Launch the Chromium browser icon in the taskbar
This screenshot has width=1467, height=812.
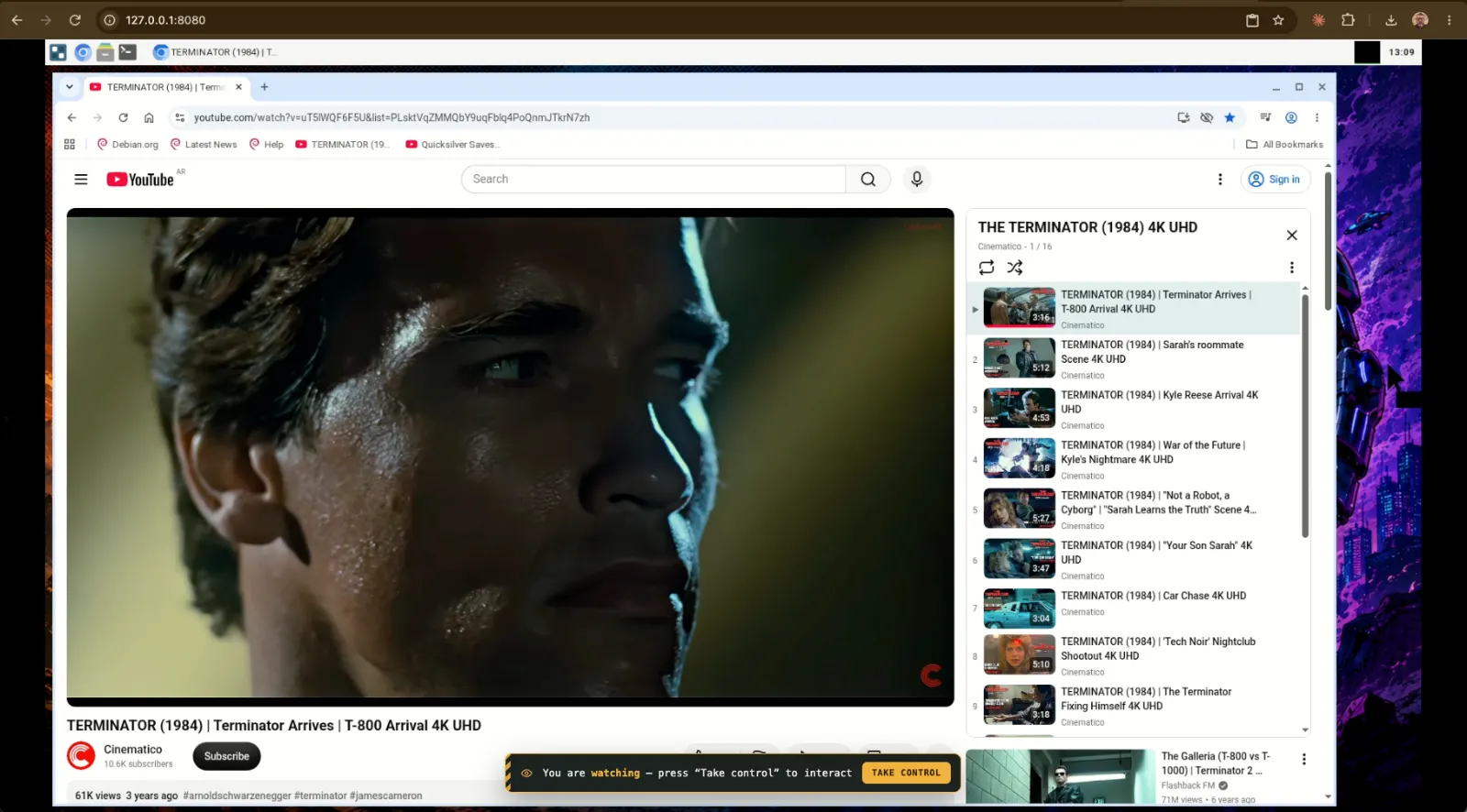[83, 52]
